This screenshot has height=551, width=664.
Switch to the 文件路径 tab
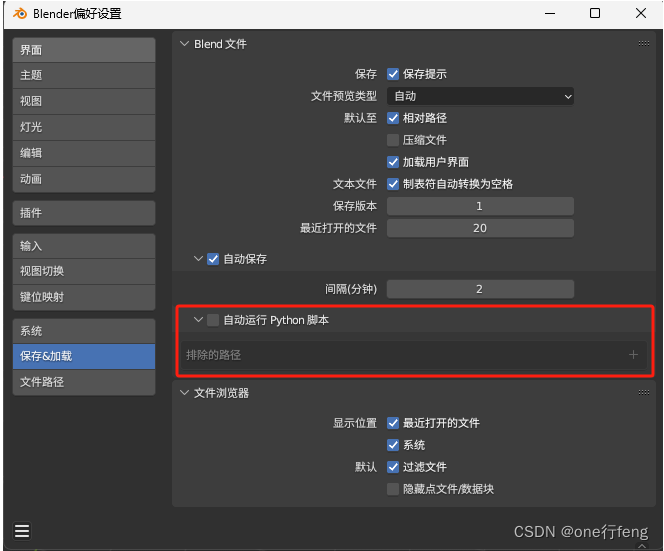84,382
